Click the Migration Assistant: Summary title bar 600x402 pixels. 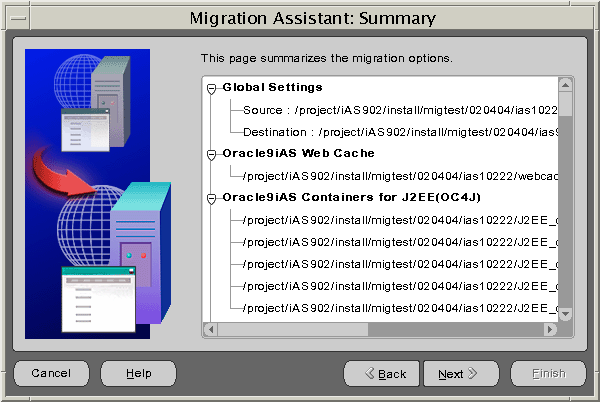pos(312,18)
